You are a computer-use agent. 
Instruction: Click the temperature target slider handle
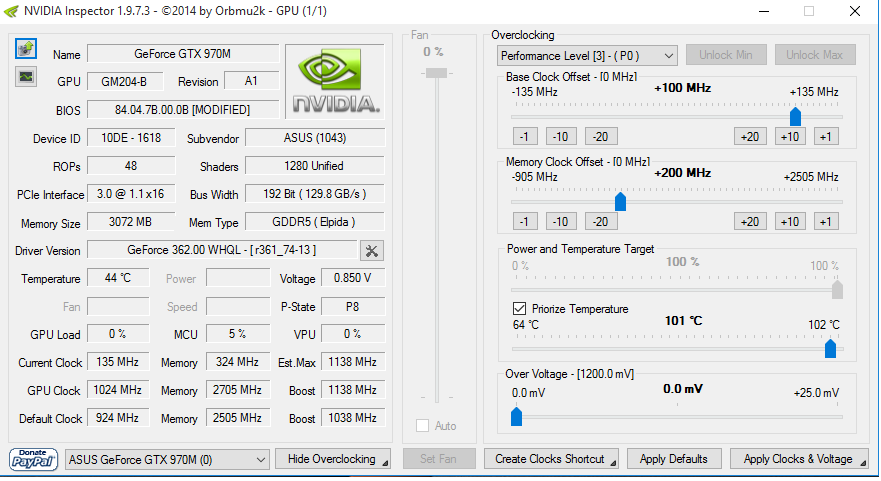pos(830,348)
